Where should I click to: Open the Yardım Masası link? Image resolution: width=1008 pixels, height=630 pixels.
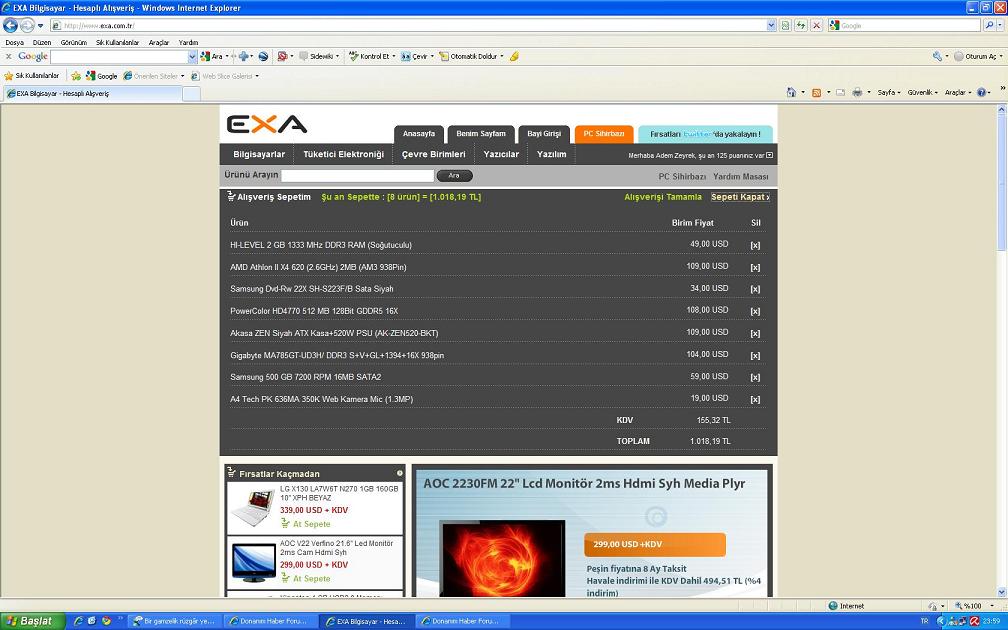(x=741, y=176)
